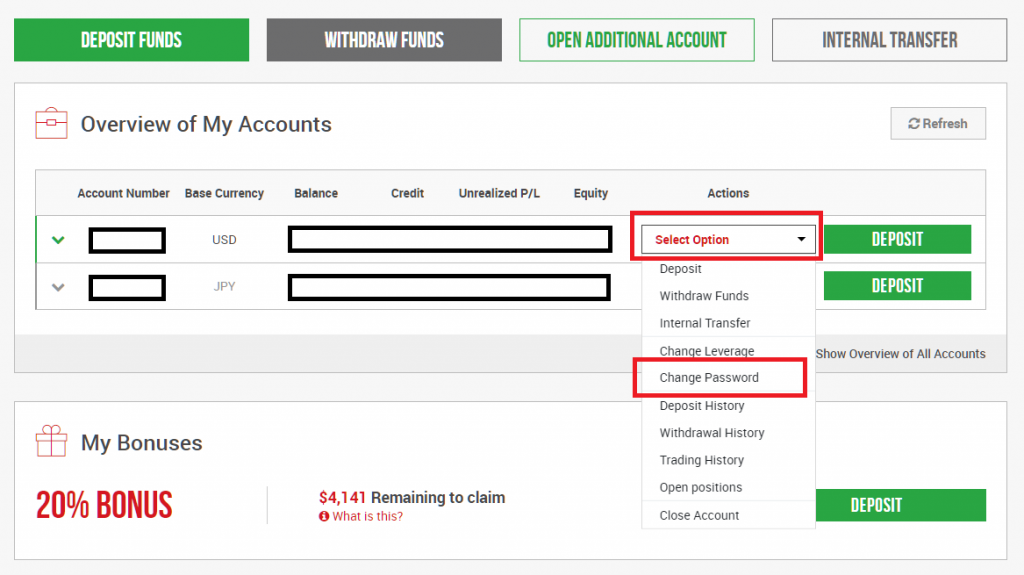The height and width of the screenshot is (575, 1024).
Task: Open the What is this? link
Action: tap(367, 516)
